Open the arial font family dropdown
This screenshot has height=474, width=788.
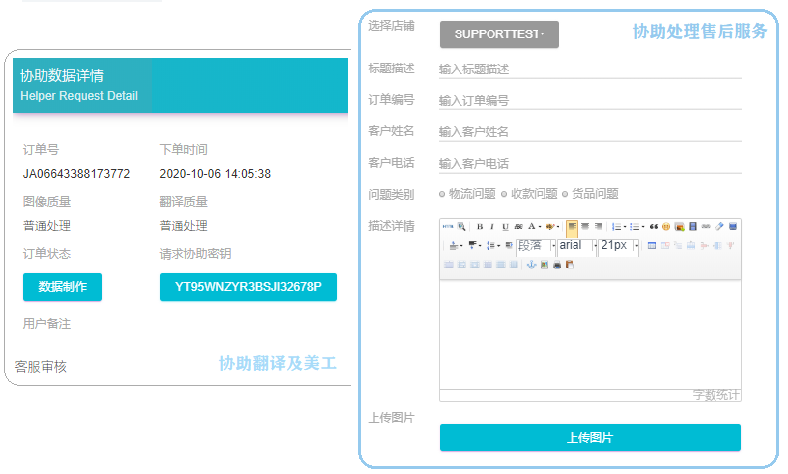576,246
